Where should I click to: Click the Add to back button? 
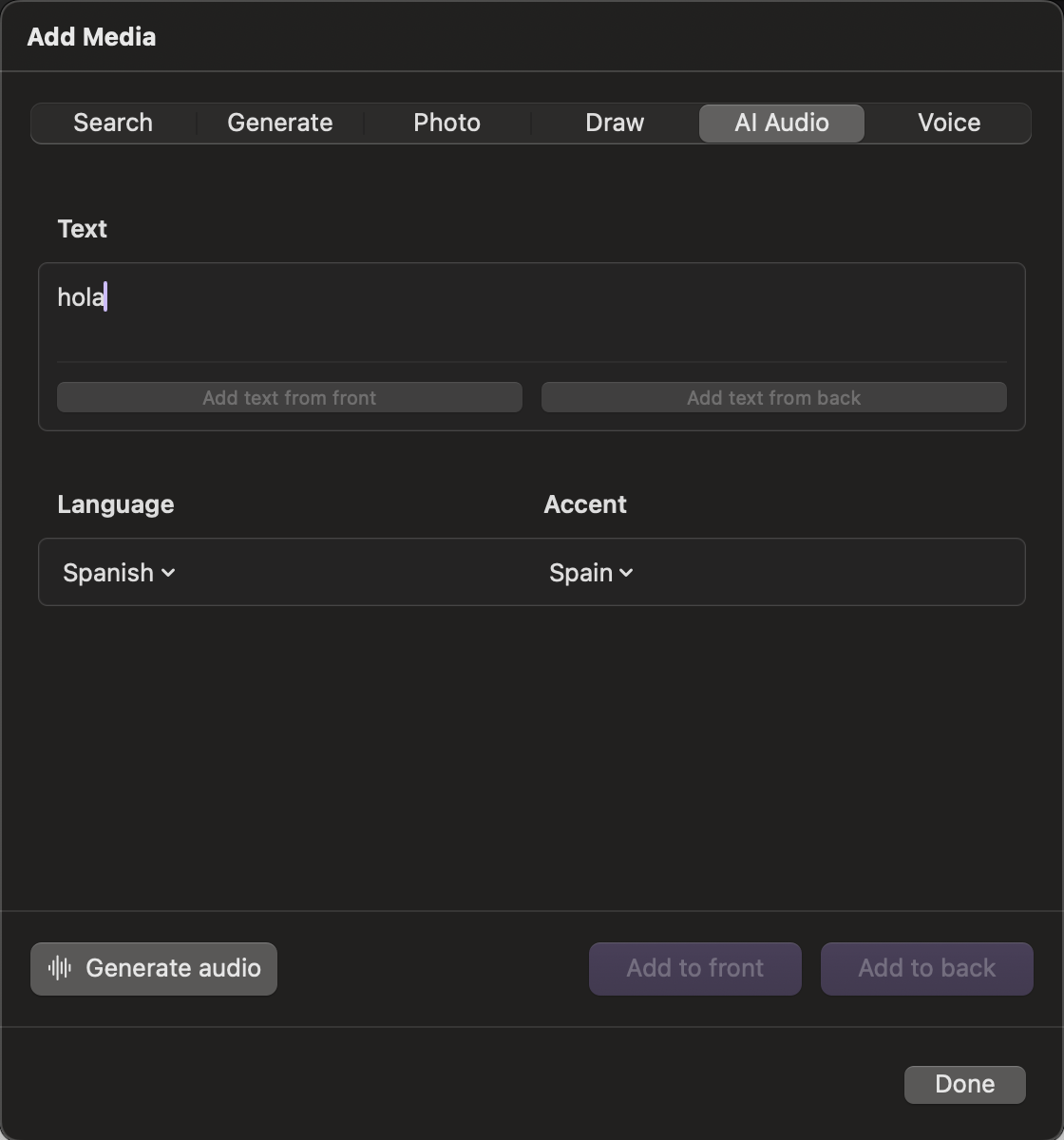[927, 969]
